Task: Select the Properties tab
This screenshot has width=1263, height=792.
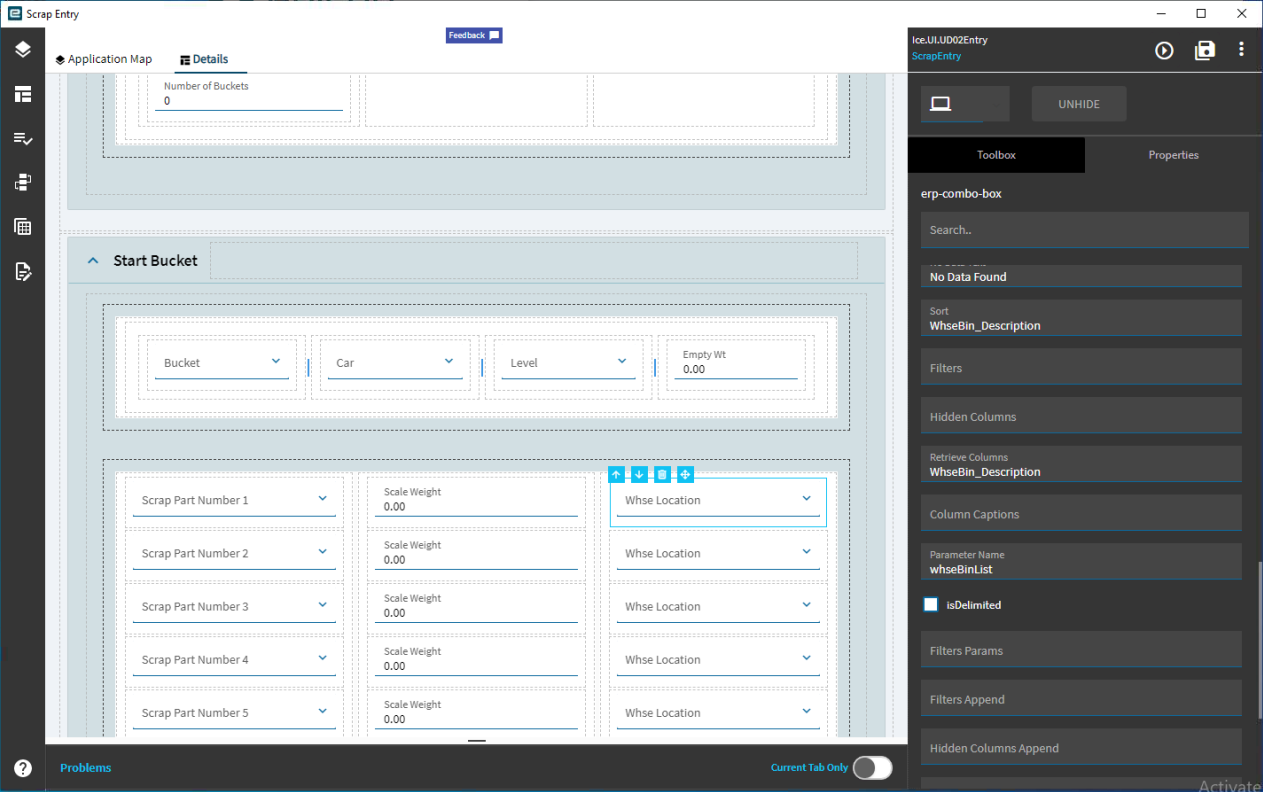Action: [1174, 155]
